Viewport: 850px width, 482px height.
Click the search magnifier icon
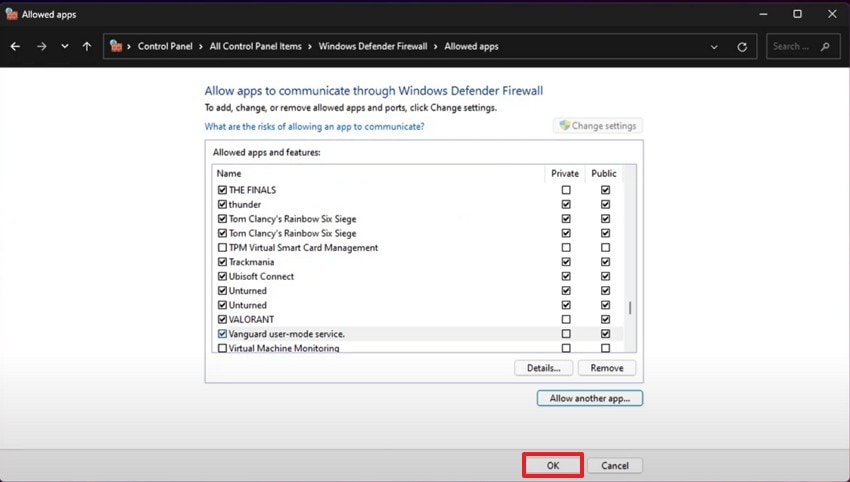pos(825,46)
